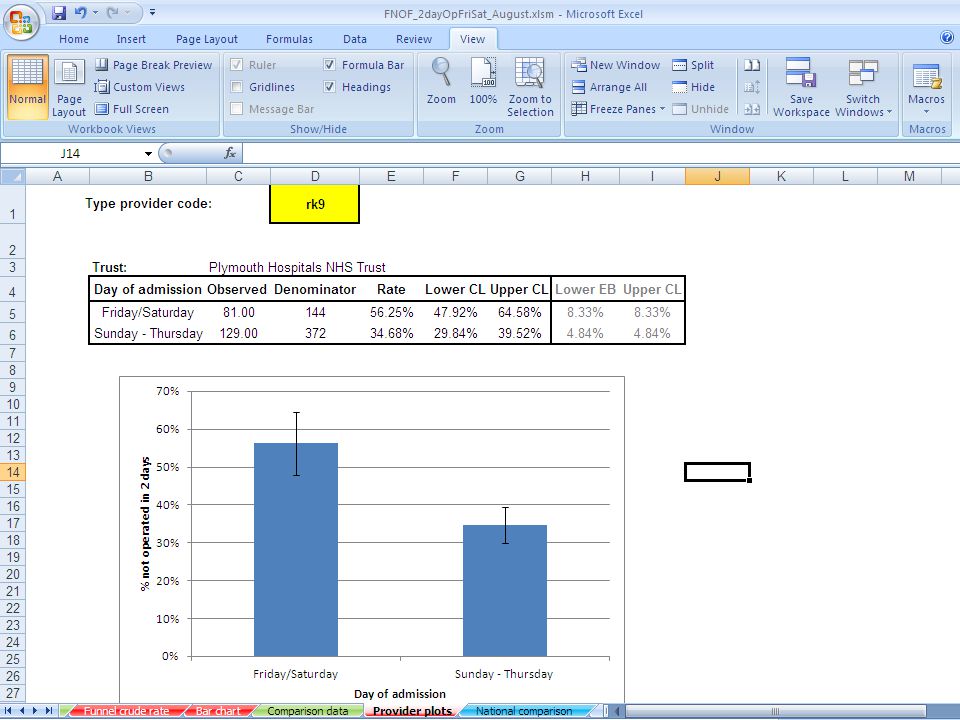Click the 372 denominator cell
960x720 pixels.
point(315,334)
